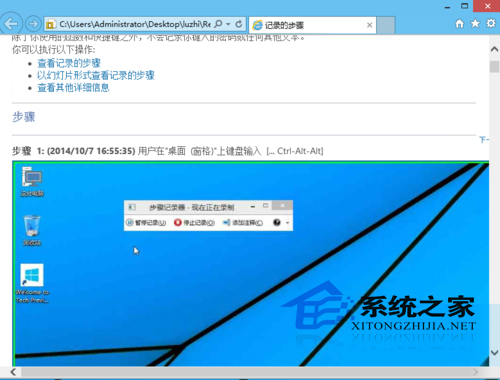This screenshot has width=500, height=380.
Task: Click vertical scrollbar down arrow
Action: pos(494,352)
